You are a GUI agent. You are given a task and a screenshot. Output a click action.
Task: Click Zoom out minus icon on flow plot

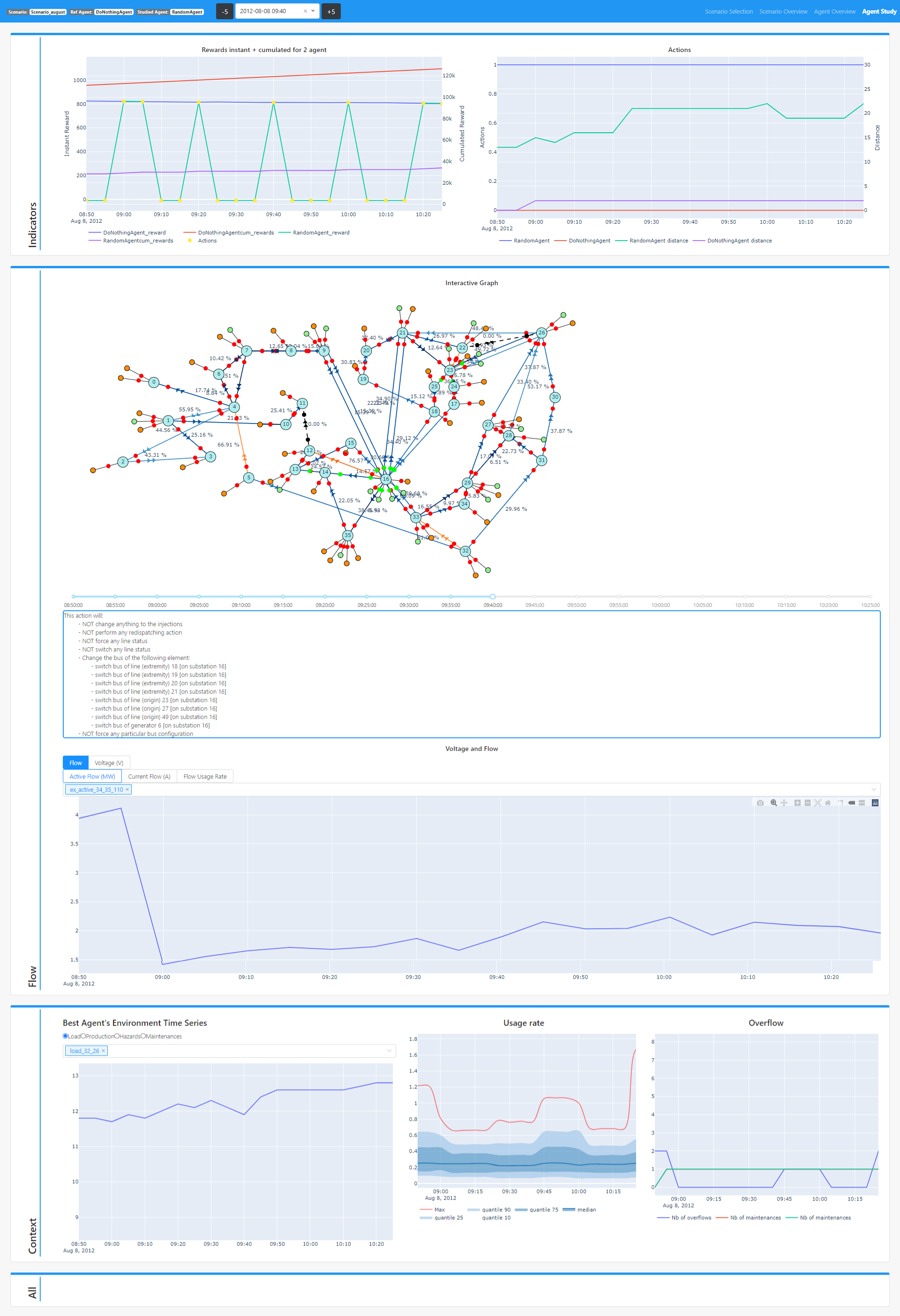pos(808,802)
